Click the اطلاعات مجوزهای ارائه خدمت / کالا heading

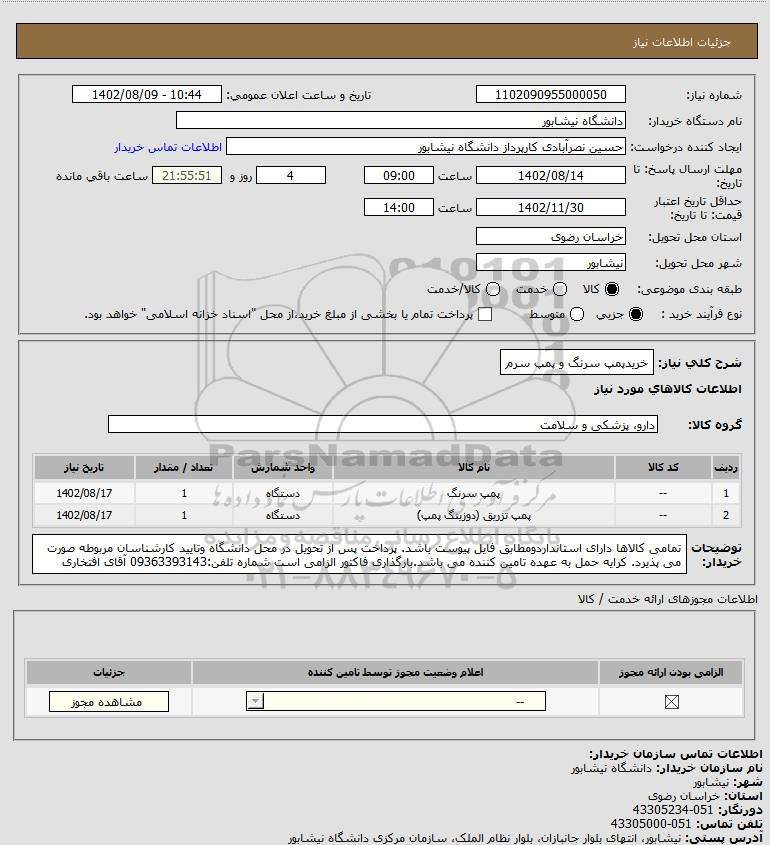tap(667, 599)
